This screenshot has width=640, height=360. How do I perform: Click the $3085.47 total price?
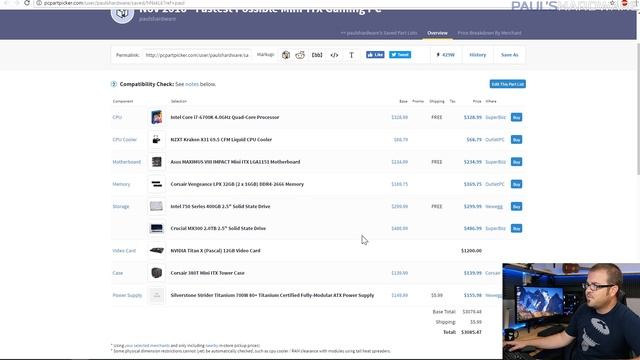pyautogui.click(x=471, y=332)
